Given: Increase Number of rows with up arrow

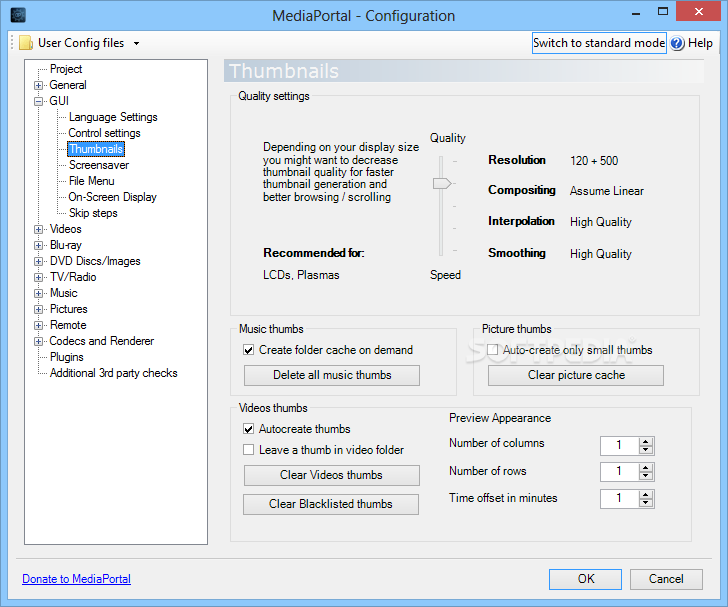Looking at the screenshot, I should tap(646, 468).
